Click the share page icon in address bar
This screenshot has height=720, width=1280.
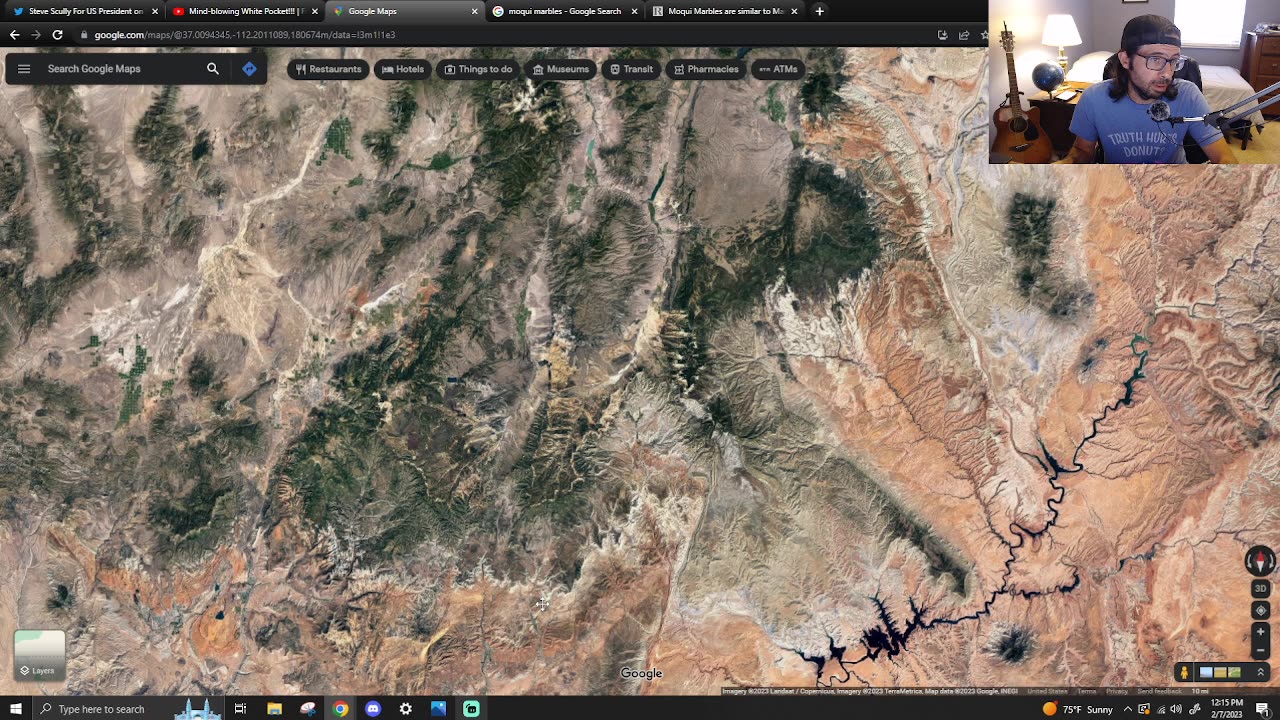(964, 35)
